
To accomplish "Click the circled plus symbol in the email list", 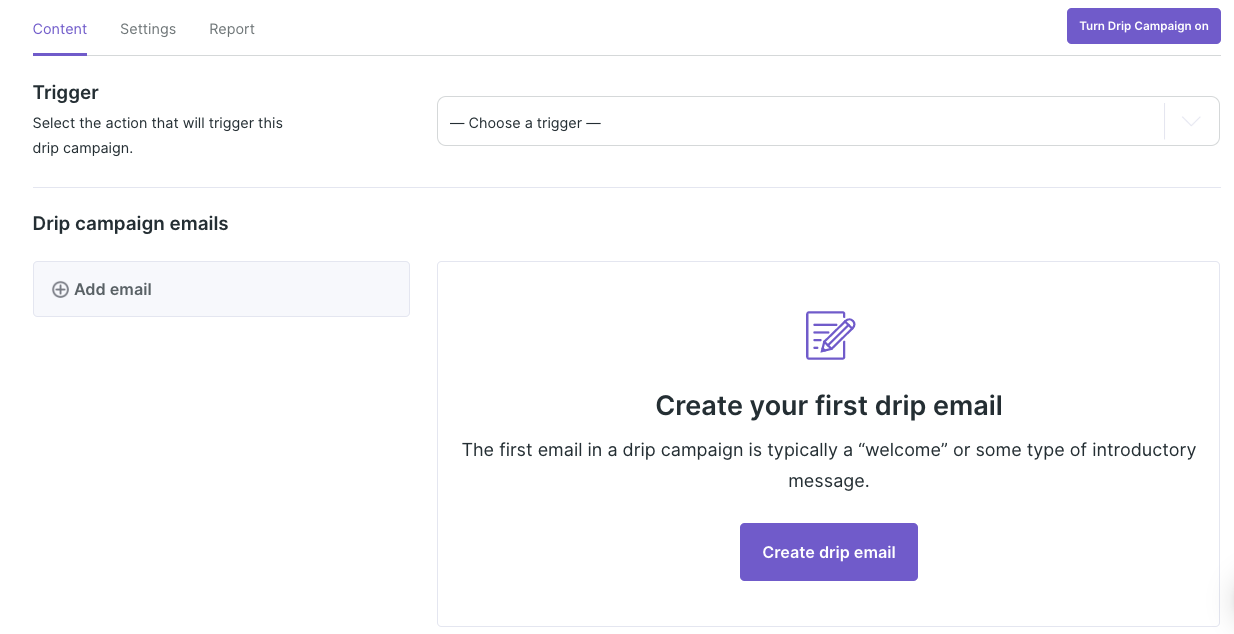I will coord(61,289).
